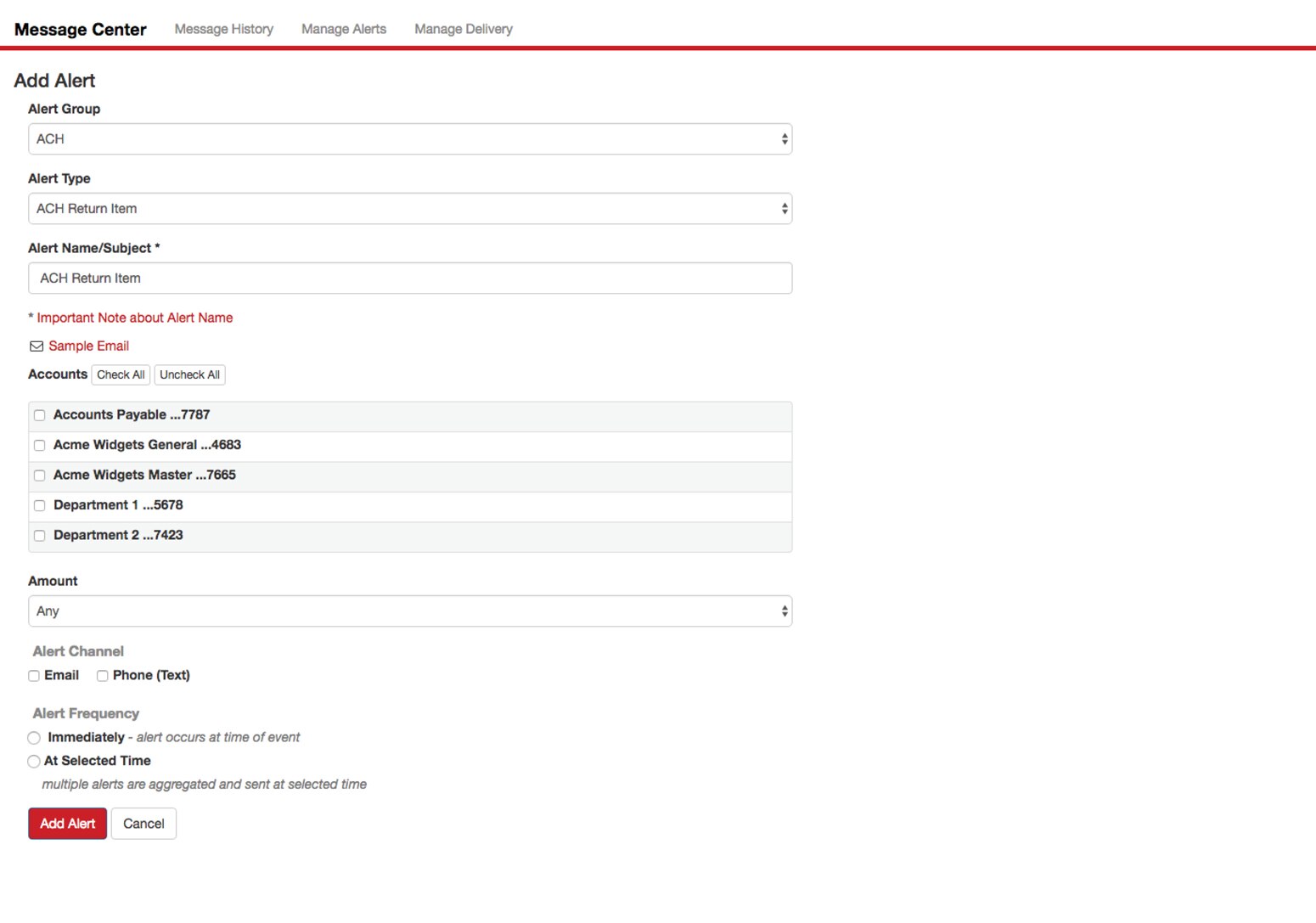
Task: Uncheck All accounts
Action: point(189,374)
